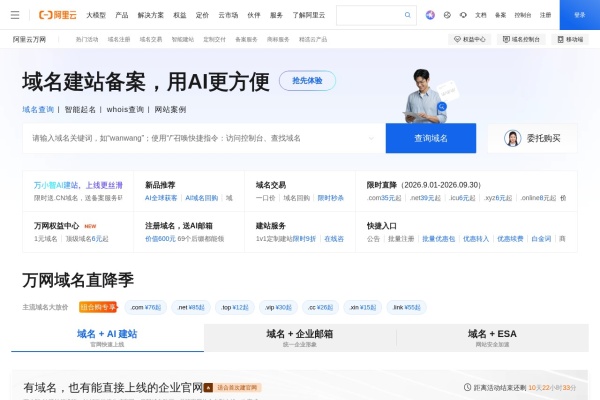Screen dimensions: 600x400
Task: Click the round icon beside AI assistant
Action: [447, 15]
